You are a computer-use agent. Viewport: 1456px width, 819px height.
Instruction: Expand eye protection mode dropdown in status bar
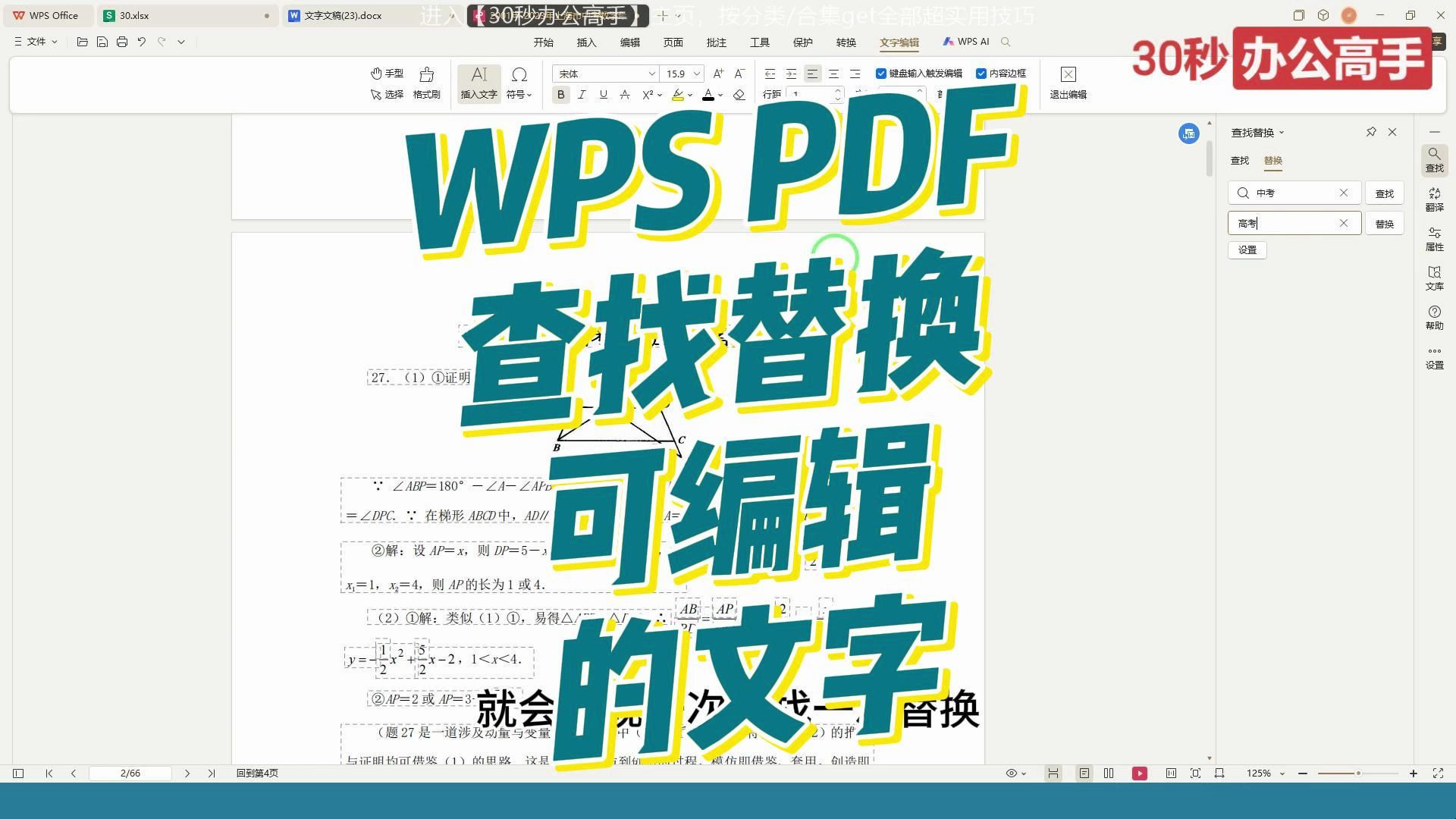click(1024, 773)
